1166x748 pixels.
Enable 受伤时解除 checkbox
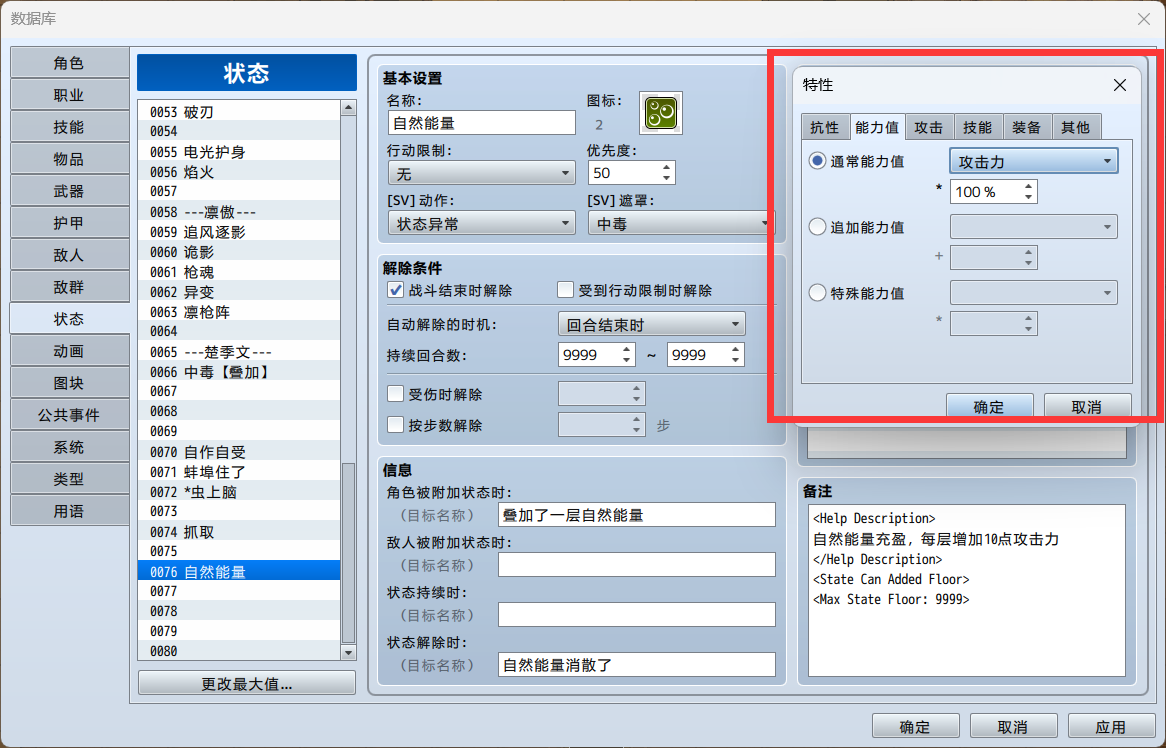[x=396, y=394]
